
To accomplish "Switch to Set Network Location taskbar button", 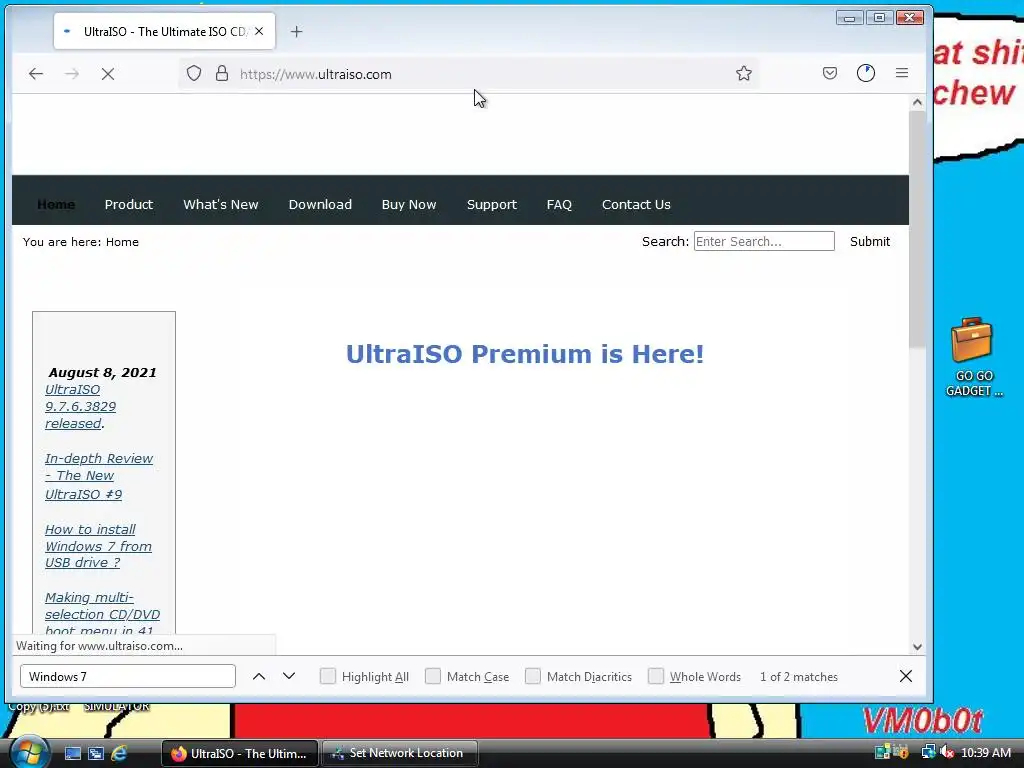I will coord(400,753).
